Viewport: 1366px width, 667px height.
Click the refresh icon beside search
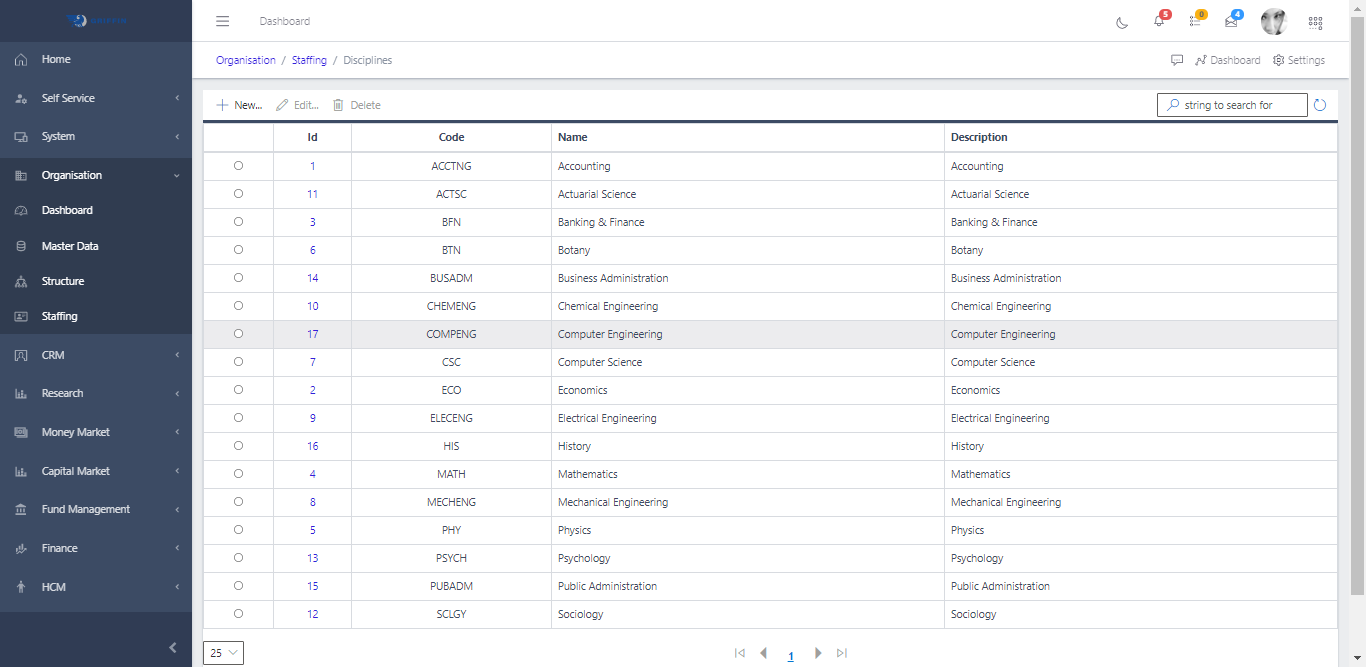[1320, 105]
